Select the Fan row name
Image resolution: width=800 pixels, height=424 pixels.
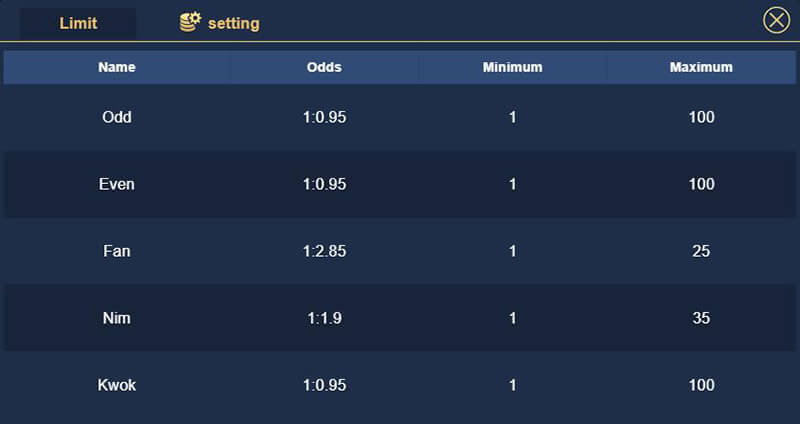click(x=117, y=251)
